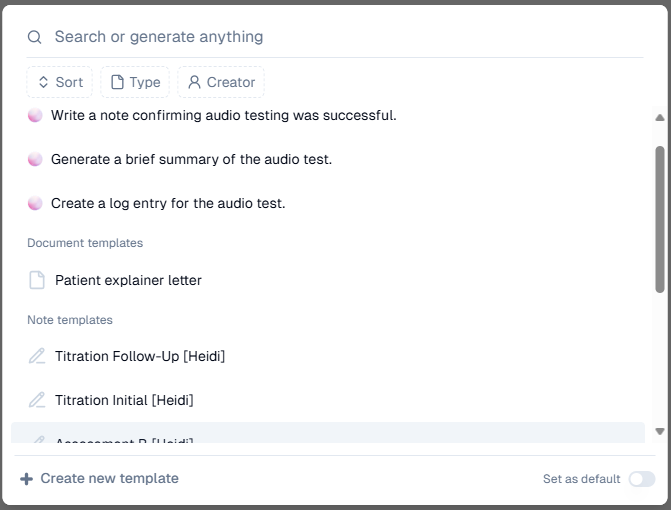
Task: Toggle the Set as default switch
Action: 641,479
